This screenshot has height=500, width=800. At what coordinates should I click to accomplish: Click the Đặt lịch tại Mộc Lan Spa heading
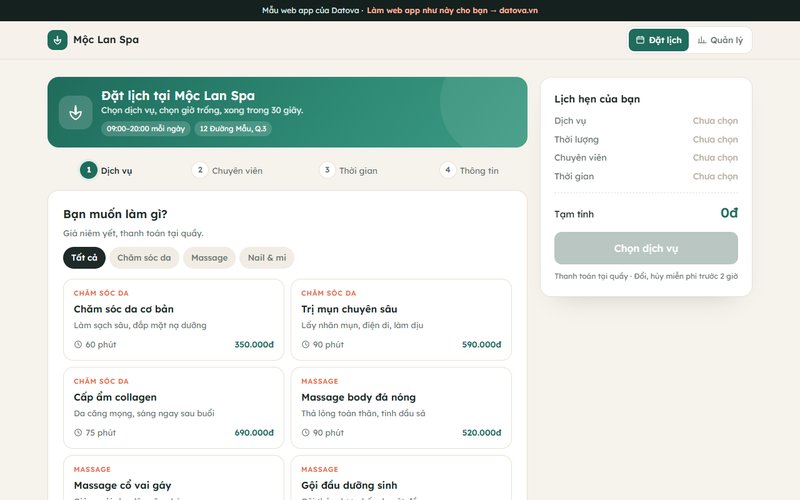(178, 95)
